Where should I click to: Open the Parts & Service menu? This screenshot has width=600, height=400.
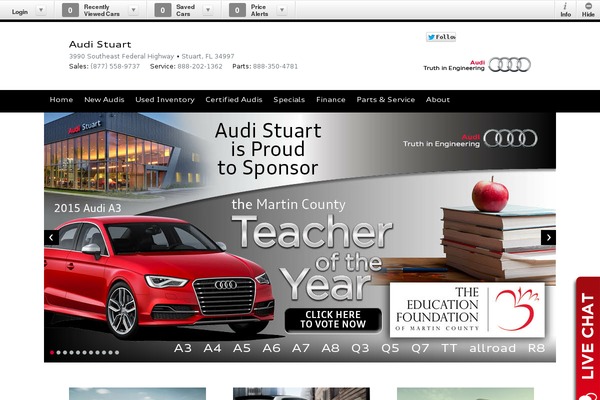coord(386,100)
